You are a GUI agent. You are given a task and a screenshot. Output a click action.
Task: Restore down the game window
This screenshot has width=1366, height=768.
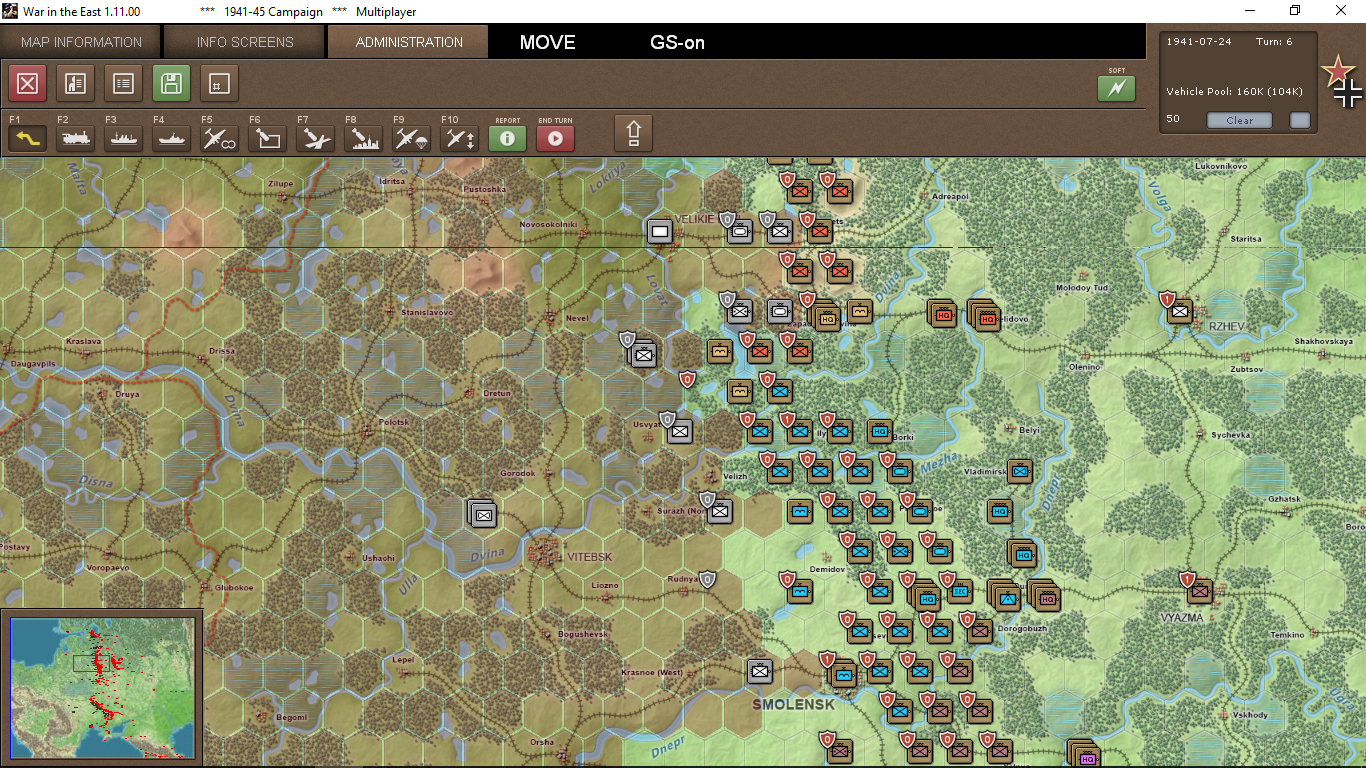tap(1295, 11)
